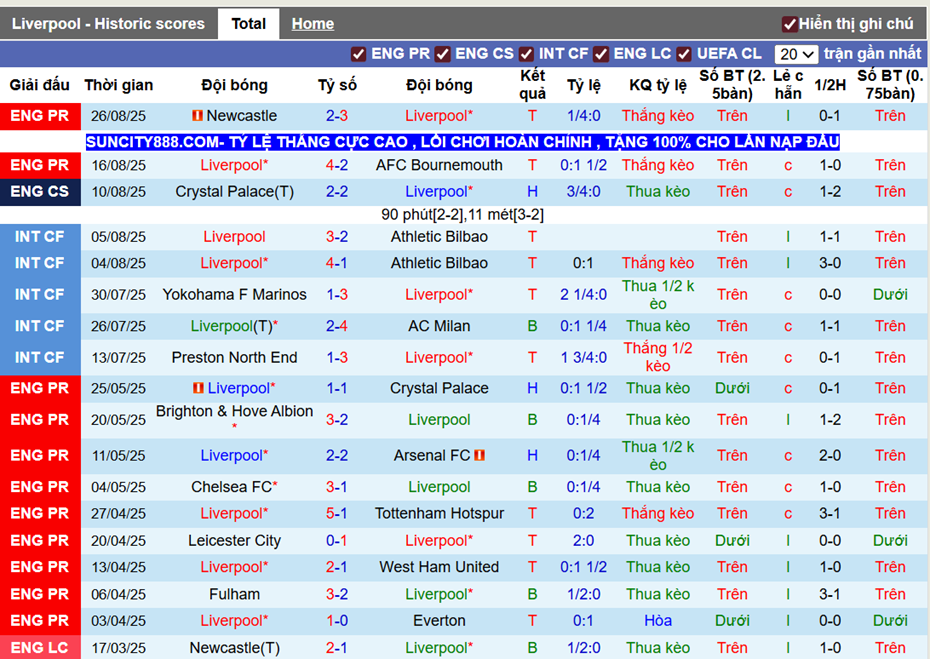Viewport: 930px width, 659px height.
Task: Click the Tottenham Hotspur team name
Action: pos(439,513)
